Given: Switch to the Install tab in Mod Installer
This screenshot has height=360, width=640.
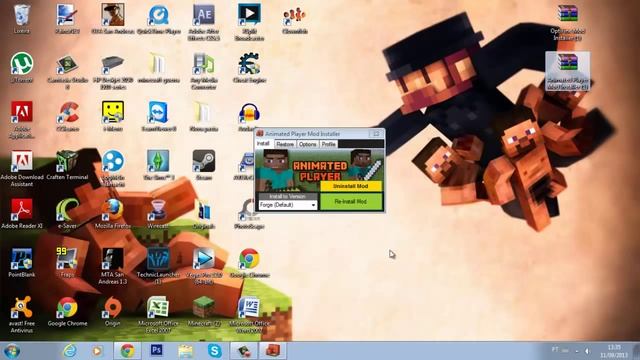Looking at the screenshot, I should (263, 144).
